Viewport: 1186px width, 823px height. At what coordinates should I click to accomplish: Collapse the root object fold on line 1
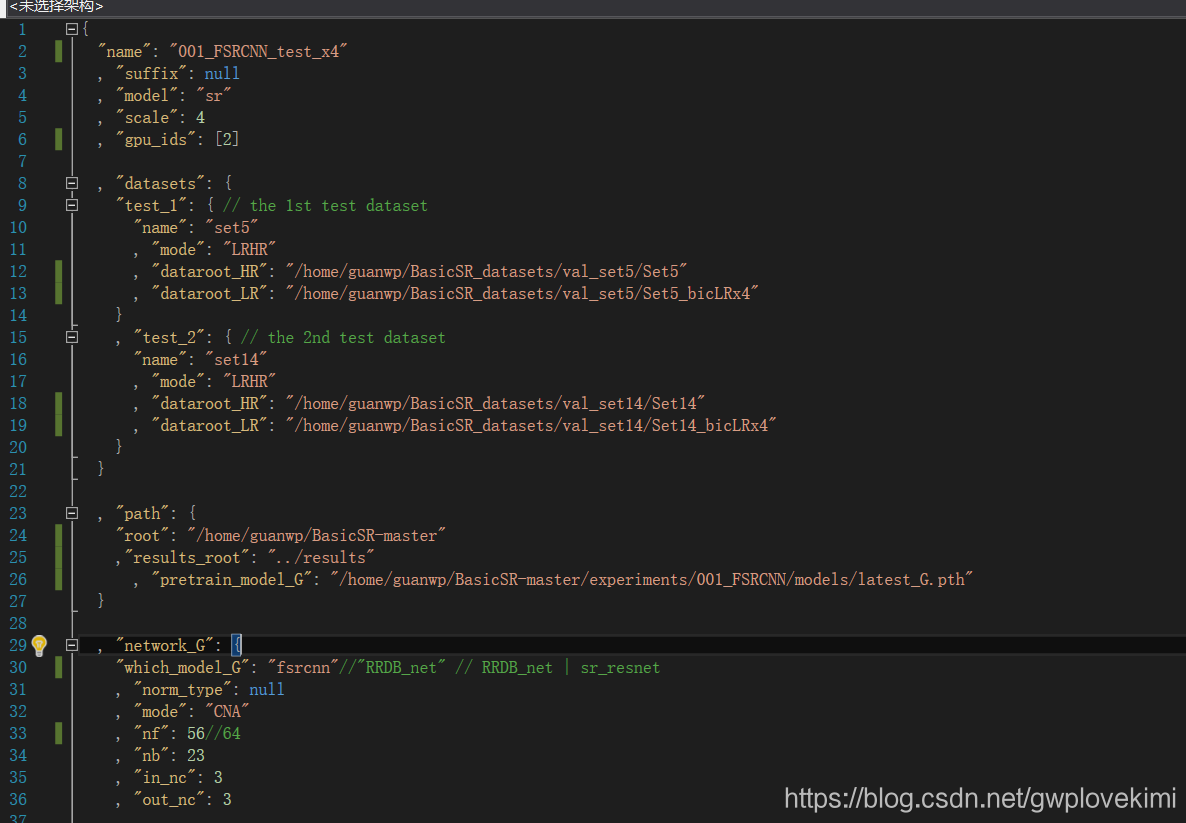point(72,30)
